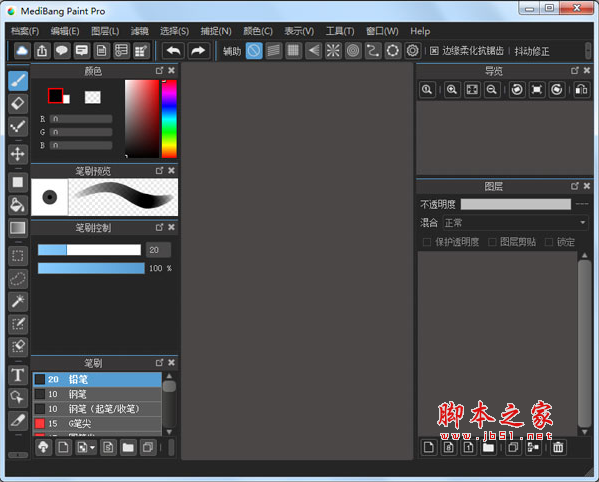Click the foreground black color swatch
This screenshot has height=482, width=599.
(55, 95)
